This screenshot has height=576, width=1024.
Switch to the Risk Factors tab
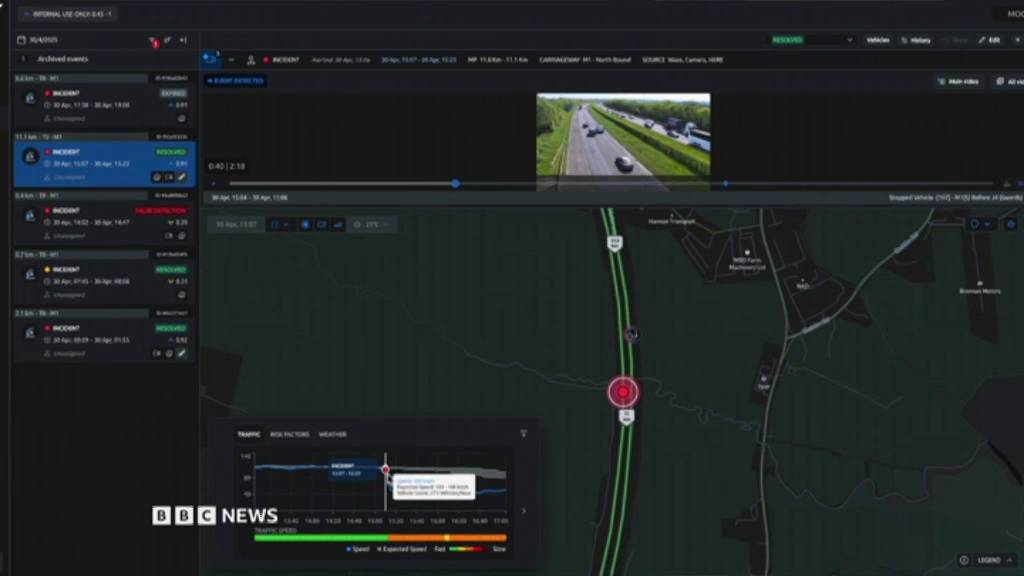point(289,435)
